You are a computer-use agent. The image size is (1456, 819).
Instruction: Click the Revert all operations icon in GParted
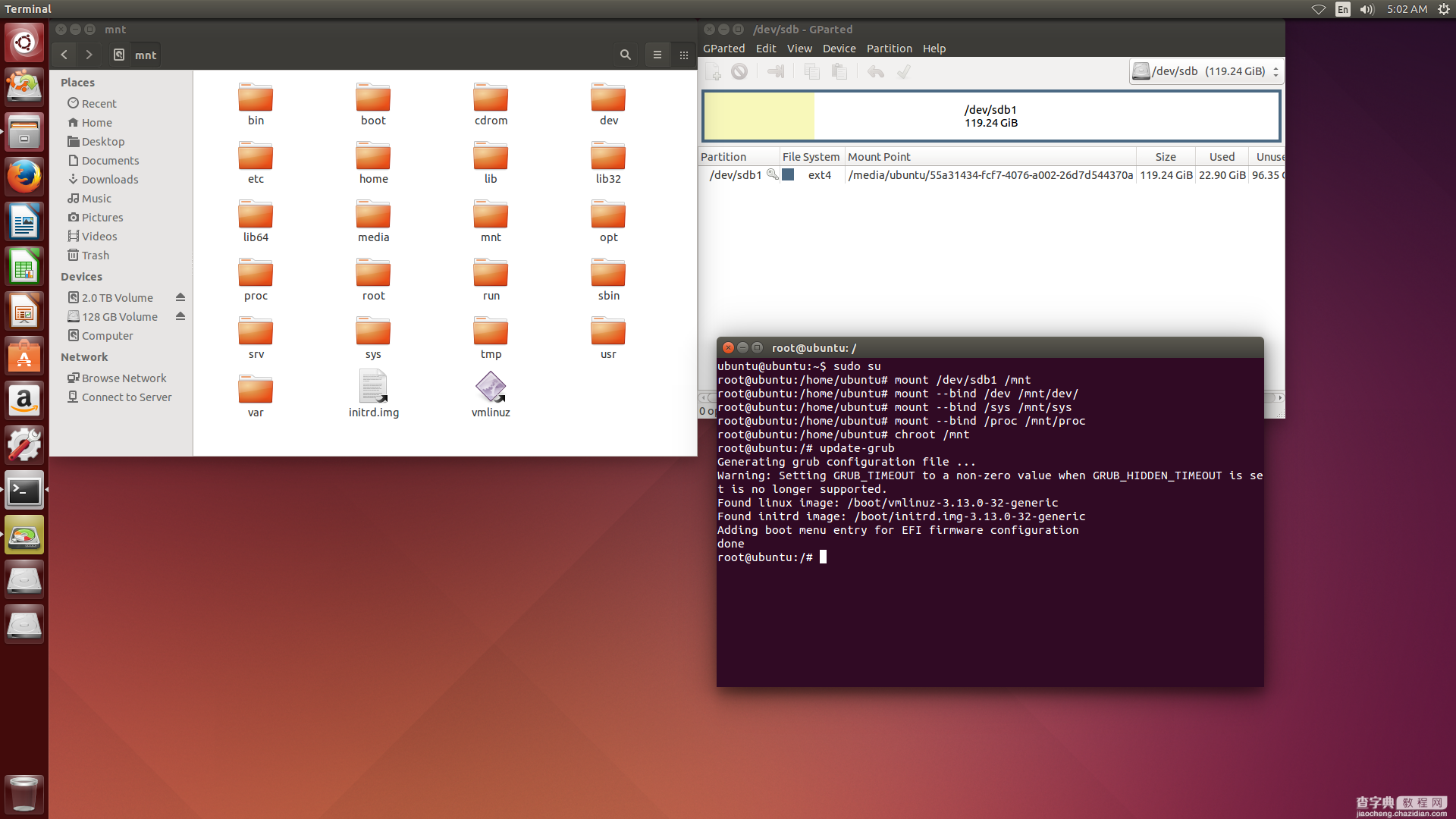click(875, 71)
